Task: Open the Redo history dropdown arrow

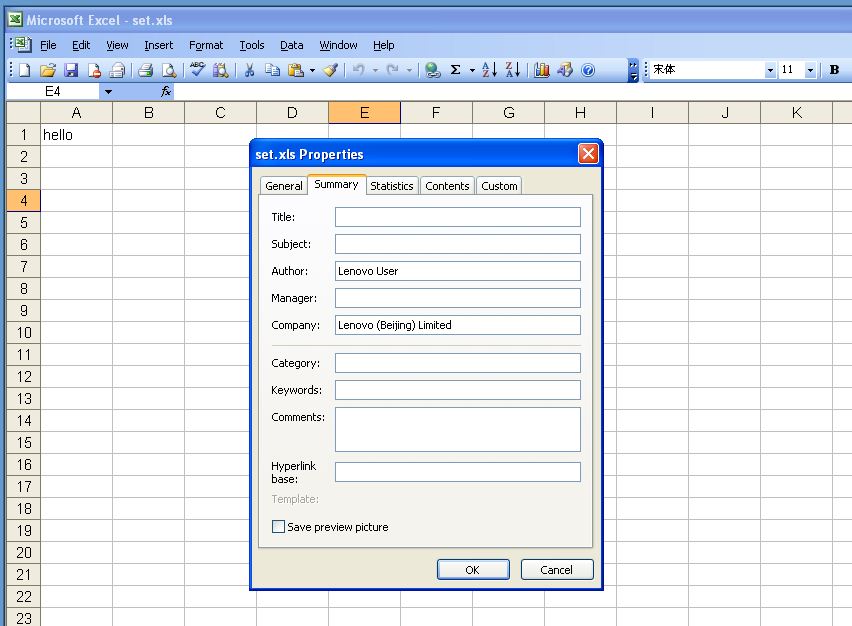Action: (x=409, y=70)
